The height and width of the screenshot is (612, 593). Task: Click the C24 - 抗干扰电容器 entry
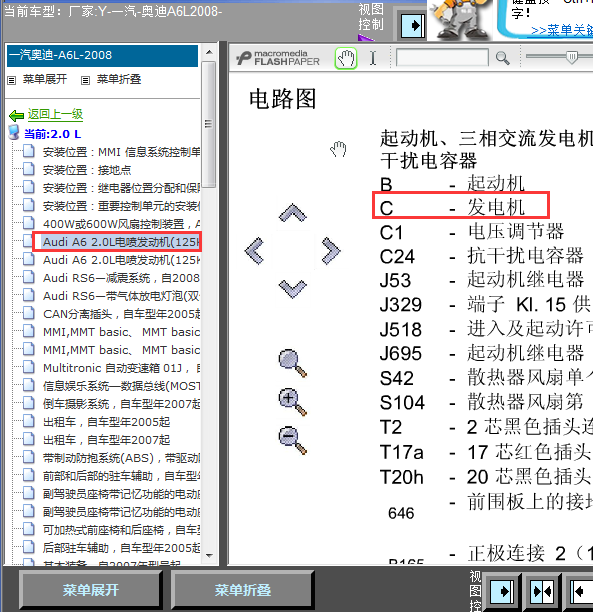[481, 256]
